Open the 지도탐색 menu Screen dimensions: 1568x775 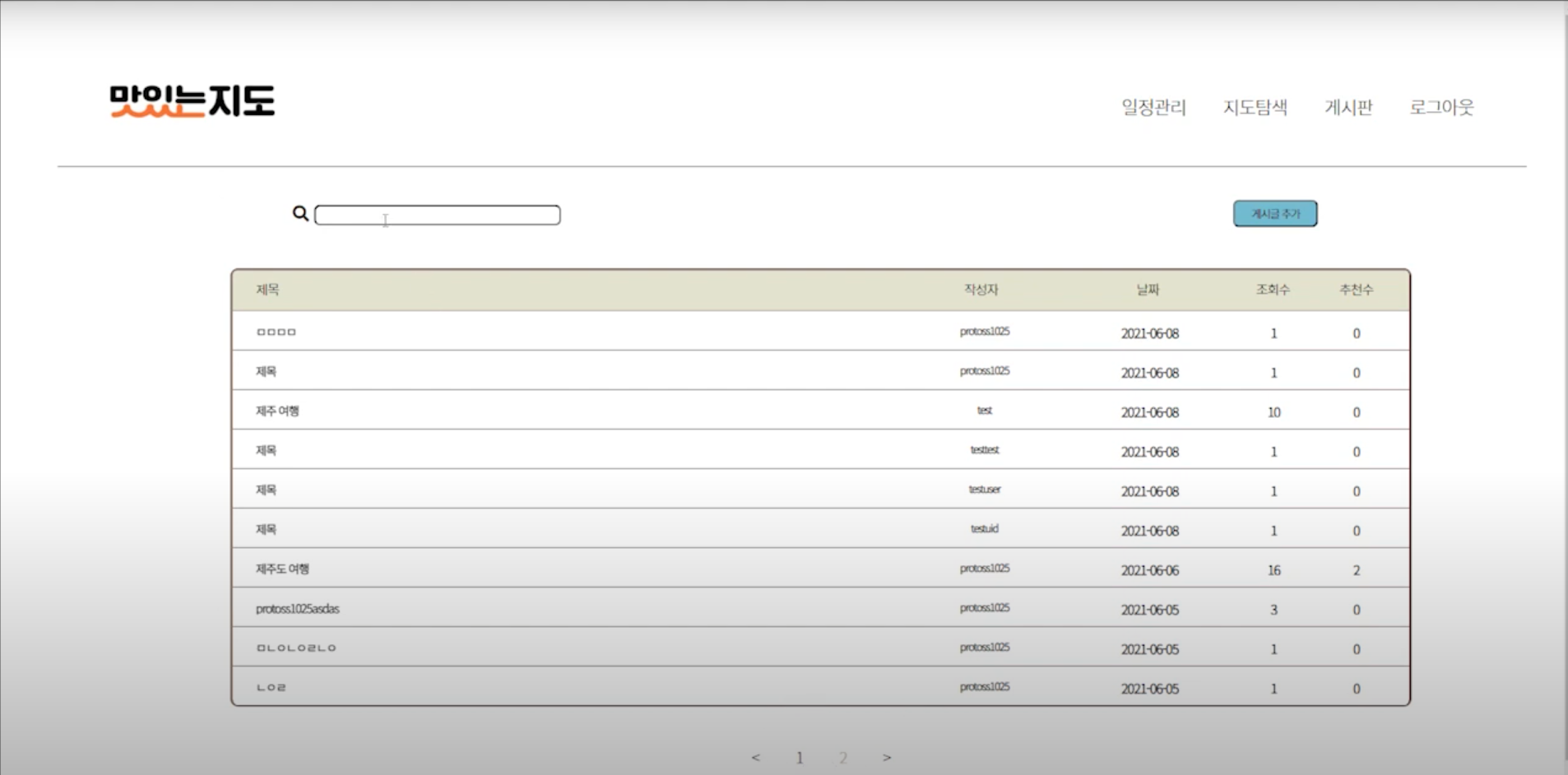pyautogui.click(x=1255, y=107)
